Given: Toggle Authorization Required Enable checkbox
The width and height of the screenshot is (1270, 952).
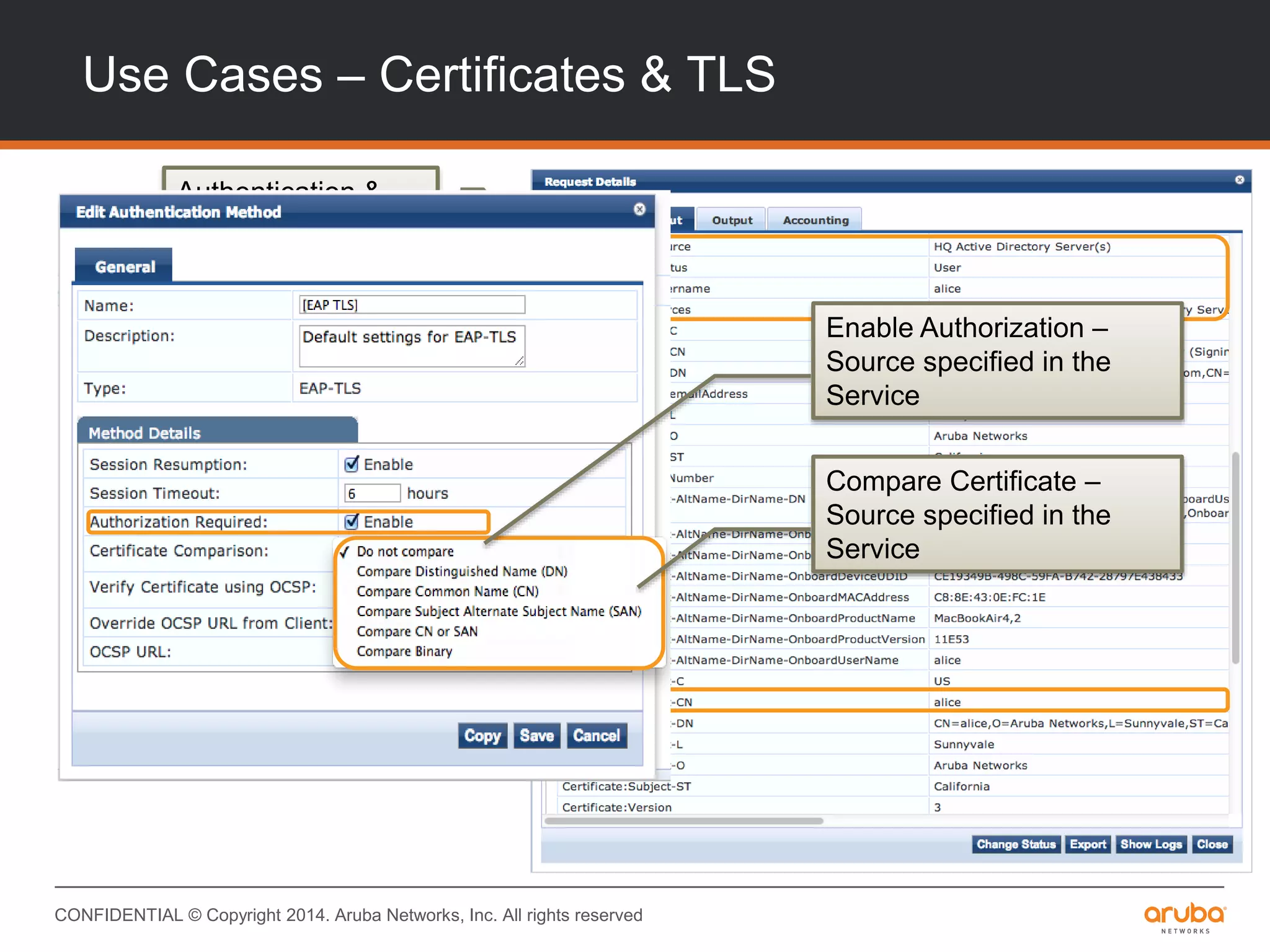Looking at the screenshot, I should [x=352, y=521].
